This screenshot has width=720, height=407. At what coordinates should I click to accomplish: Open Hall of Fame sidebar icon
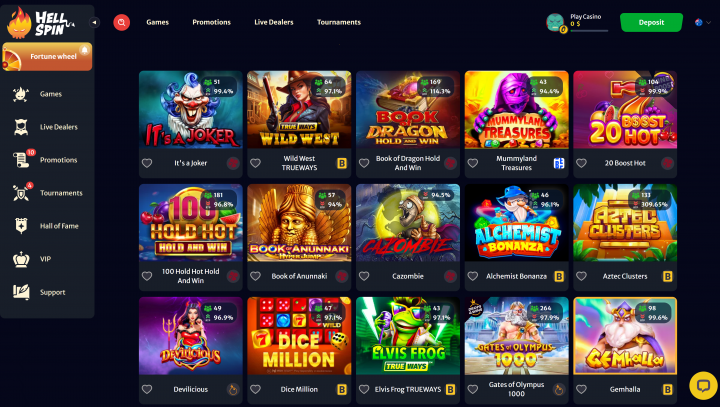tap(21, 226)
